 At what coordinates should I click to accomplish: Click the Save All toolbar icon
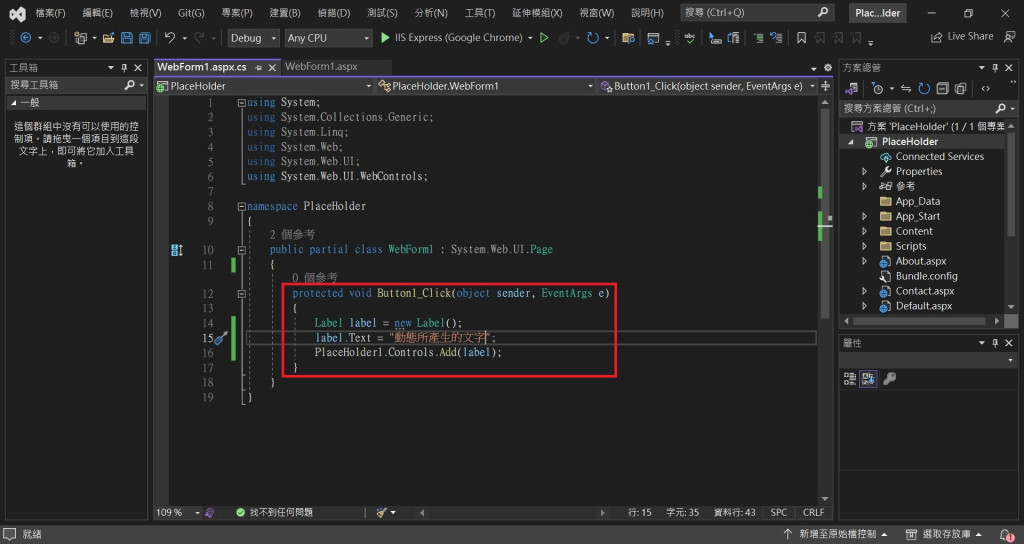tap(146, 38)
